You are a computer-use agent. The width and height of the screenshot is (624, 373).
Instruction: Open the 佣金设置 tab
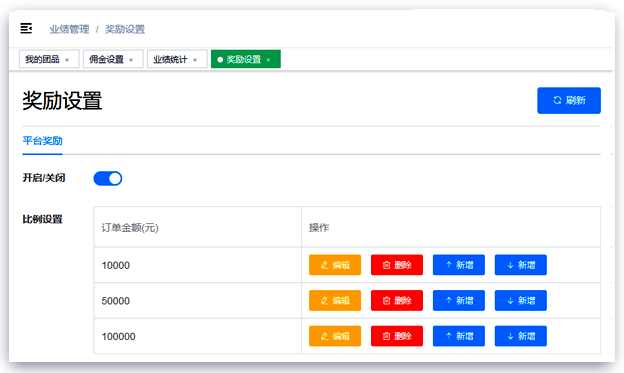click(106, 59)
